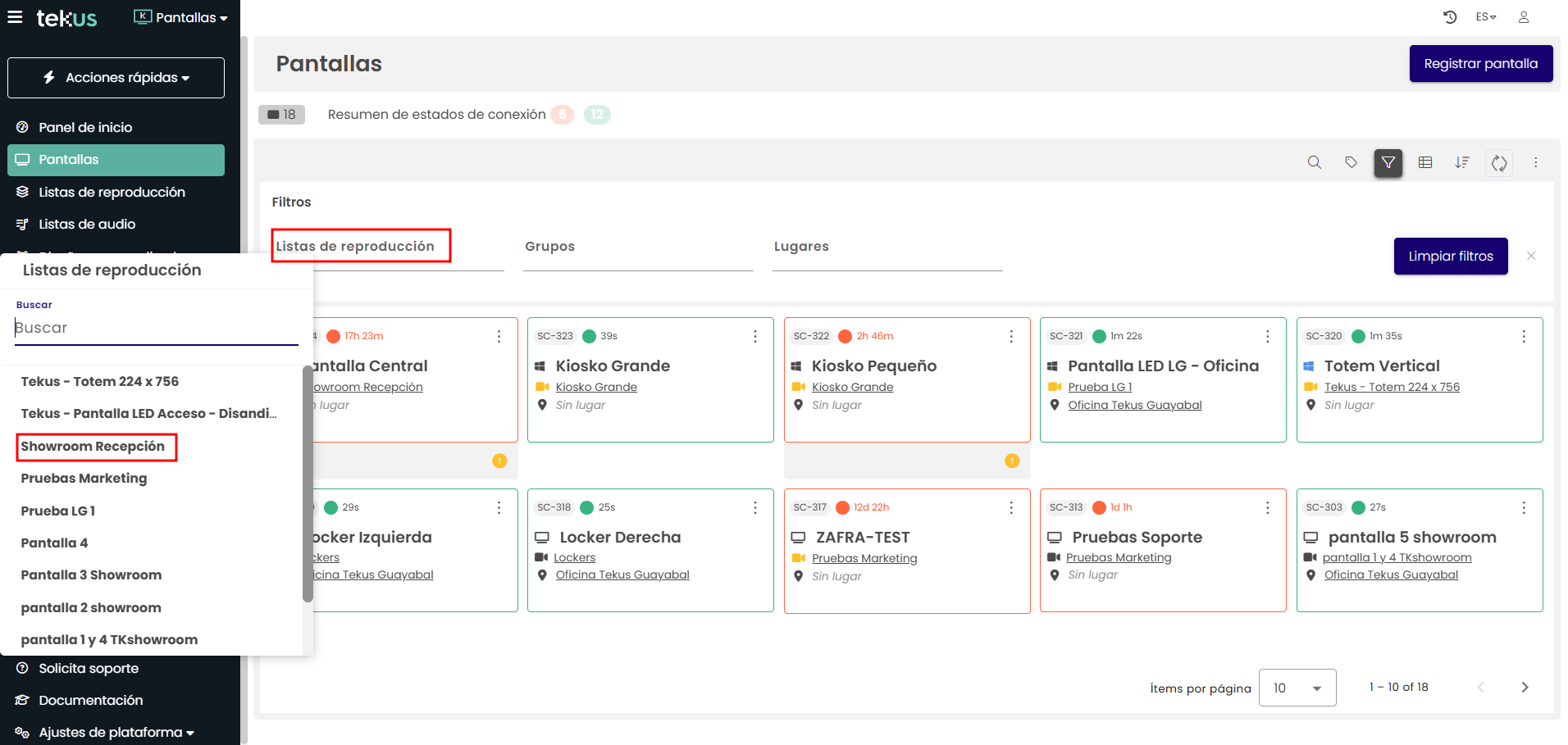Expand Pantallas module switcher in header
The width and height of the screenshot is (1568, 745).
[181, 17]
